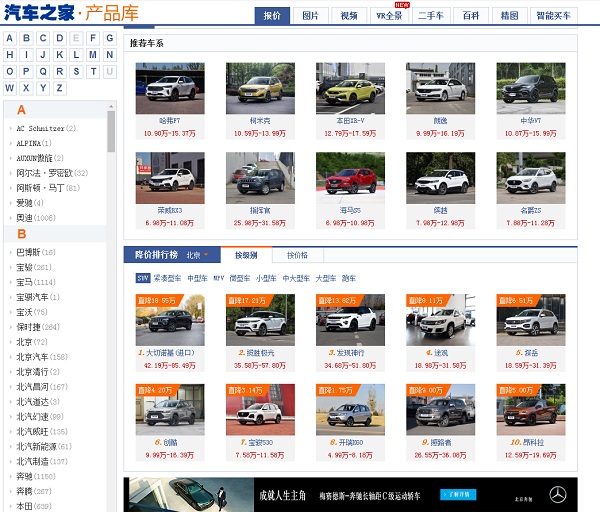View the 指挥官 car photo
Image resolution: width=600 pixels, height=512 pixels.
[x=260, y=178]
